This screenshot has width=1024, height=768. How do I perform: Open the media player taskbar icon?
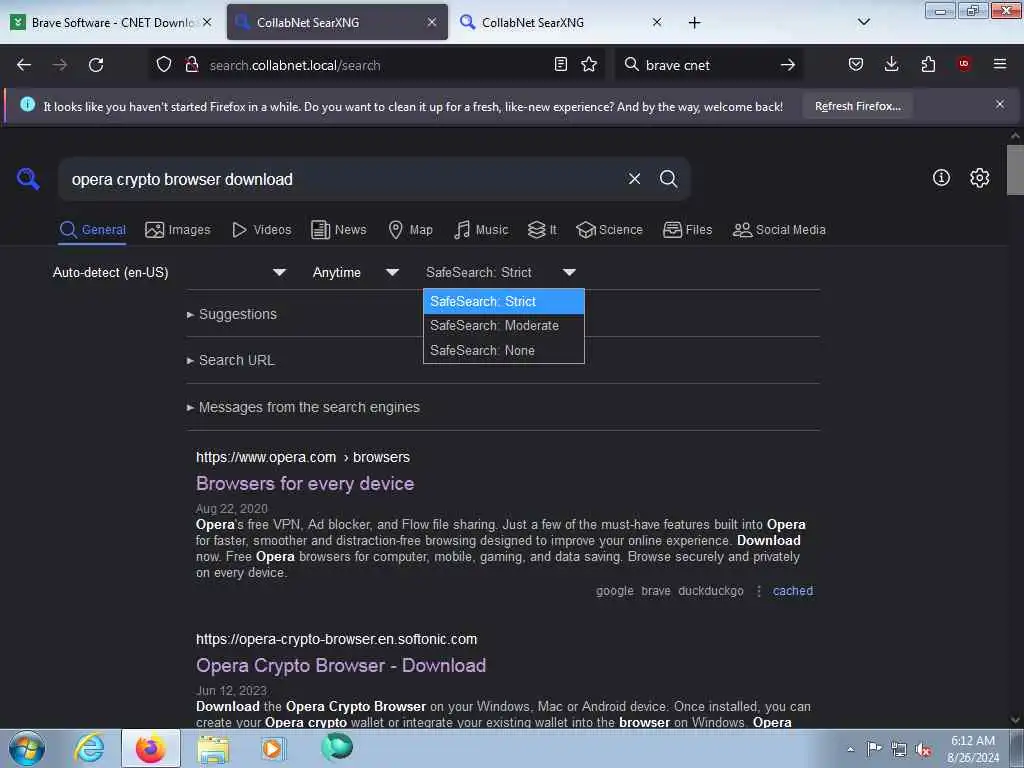(x=272, y=748)
